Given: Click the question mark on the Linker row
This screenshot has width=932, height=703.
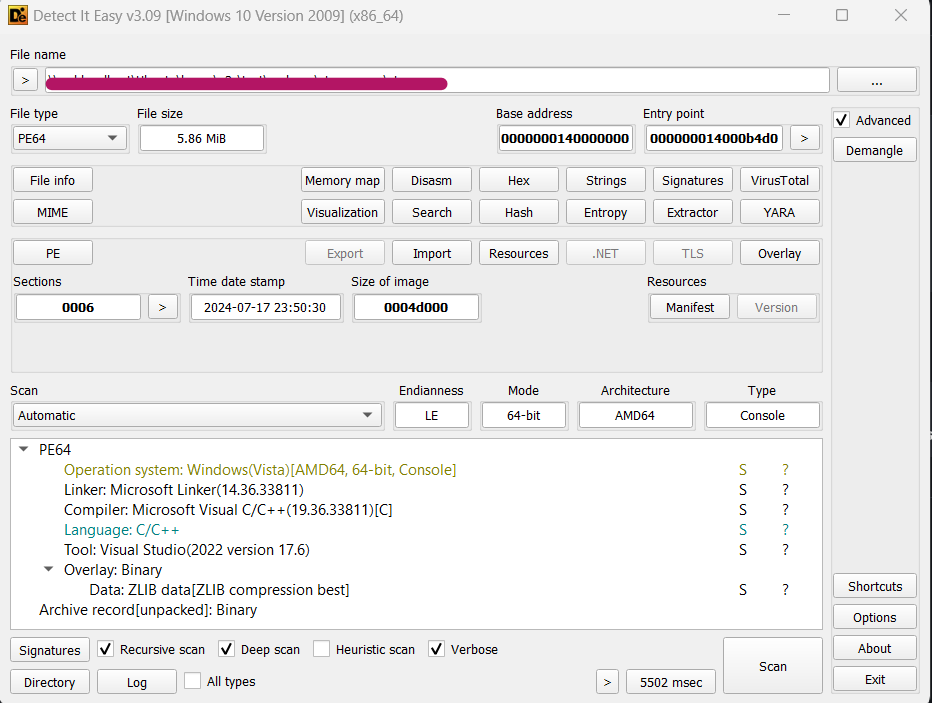Looking at the screenshot, I should click(x=785, y=490).
